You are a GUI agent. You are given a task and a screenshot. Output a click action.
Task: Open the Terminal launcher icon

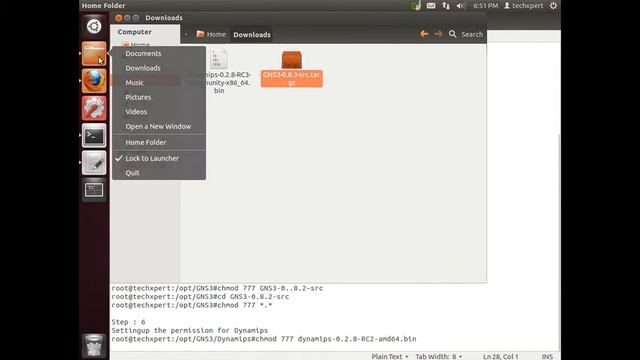[94, 136]
